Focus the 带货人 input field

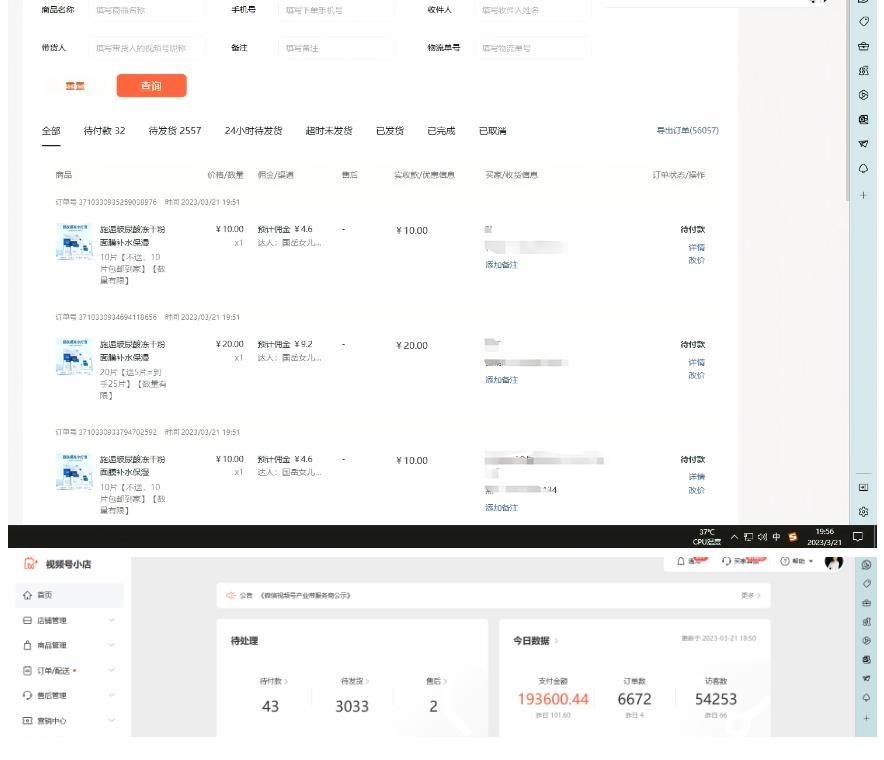coord(147,48)
